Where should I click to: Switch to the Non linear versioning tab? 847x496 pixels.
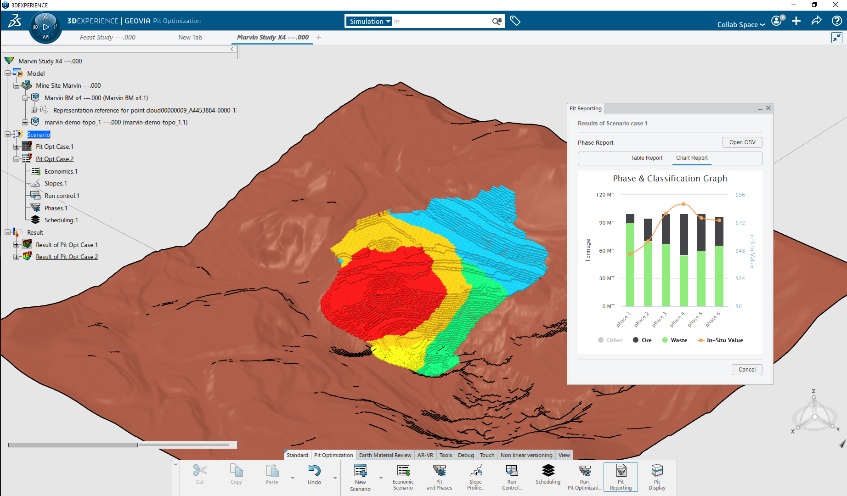pos(526,455)
